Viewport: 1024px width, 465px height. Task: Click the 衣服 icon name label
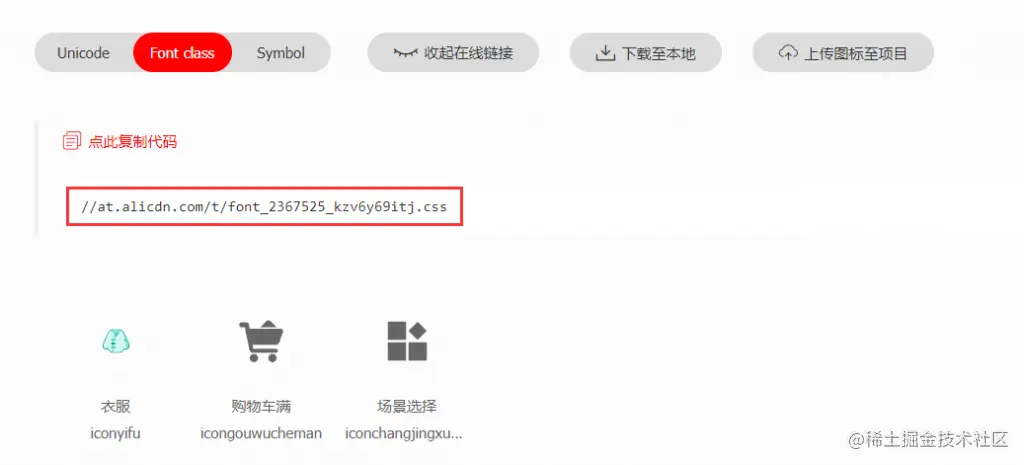coord(116,407)
